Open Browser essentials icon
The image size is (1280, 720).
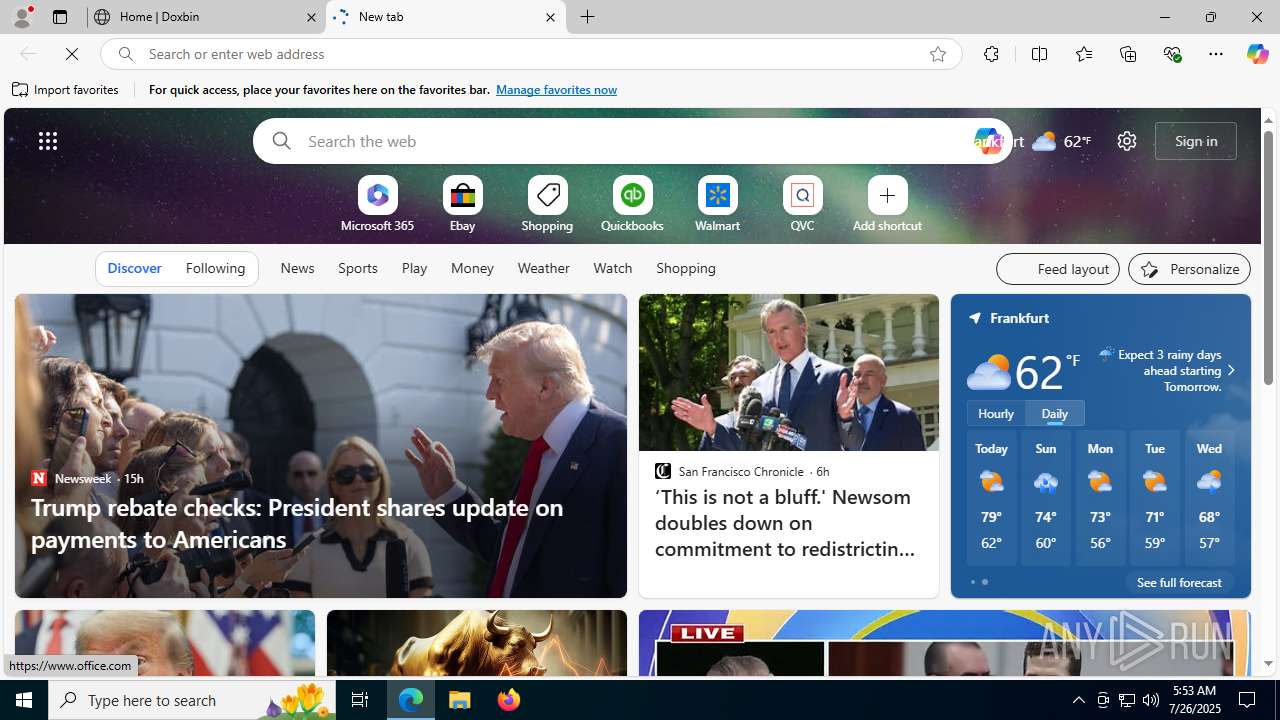1172,54
